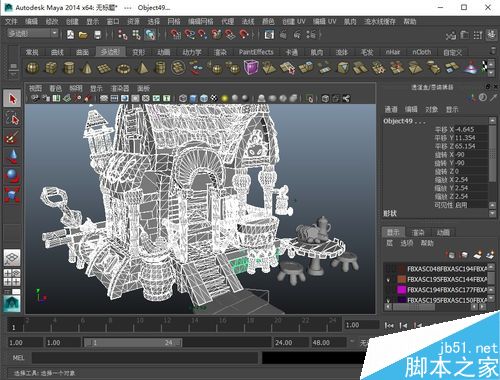Image resolution: width=500 pixels, height=380 pixels.
Task: Open channel box 通道 (Channels) menu
Action: click(391, 109)
